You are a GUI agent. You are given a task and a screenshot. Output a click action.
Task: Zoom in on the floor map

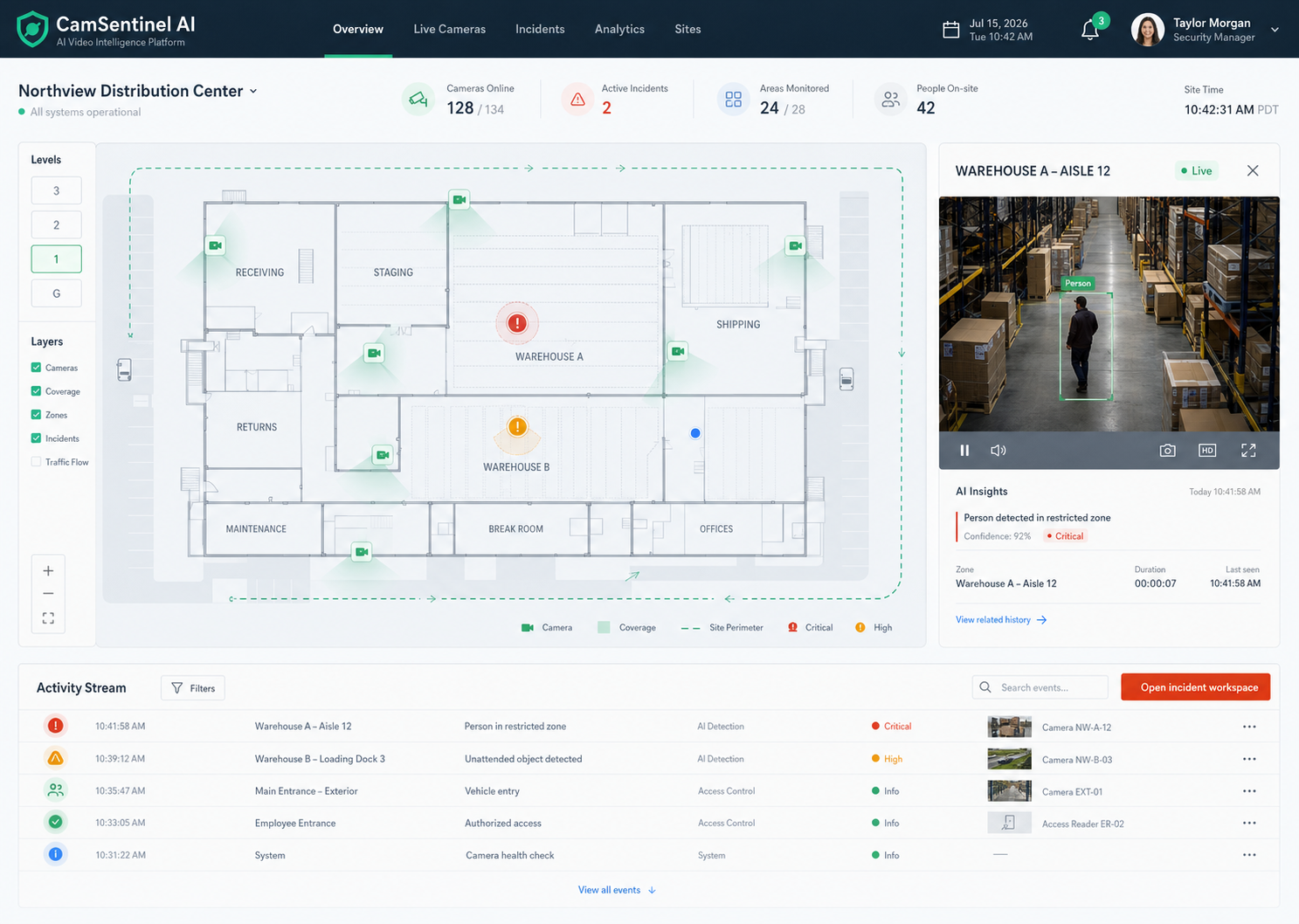(x=48, y=571)
